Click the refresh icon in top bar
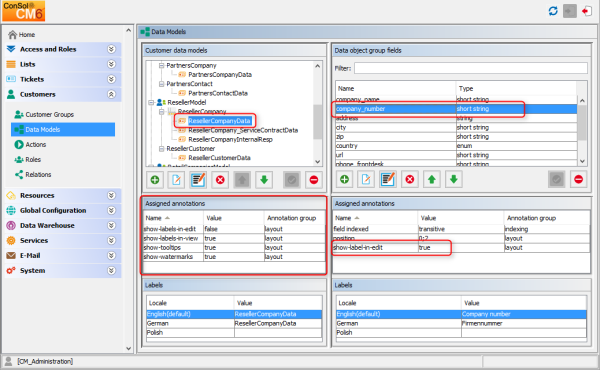 (x=553, y=11)
